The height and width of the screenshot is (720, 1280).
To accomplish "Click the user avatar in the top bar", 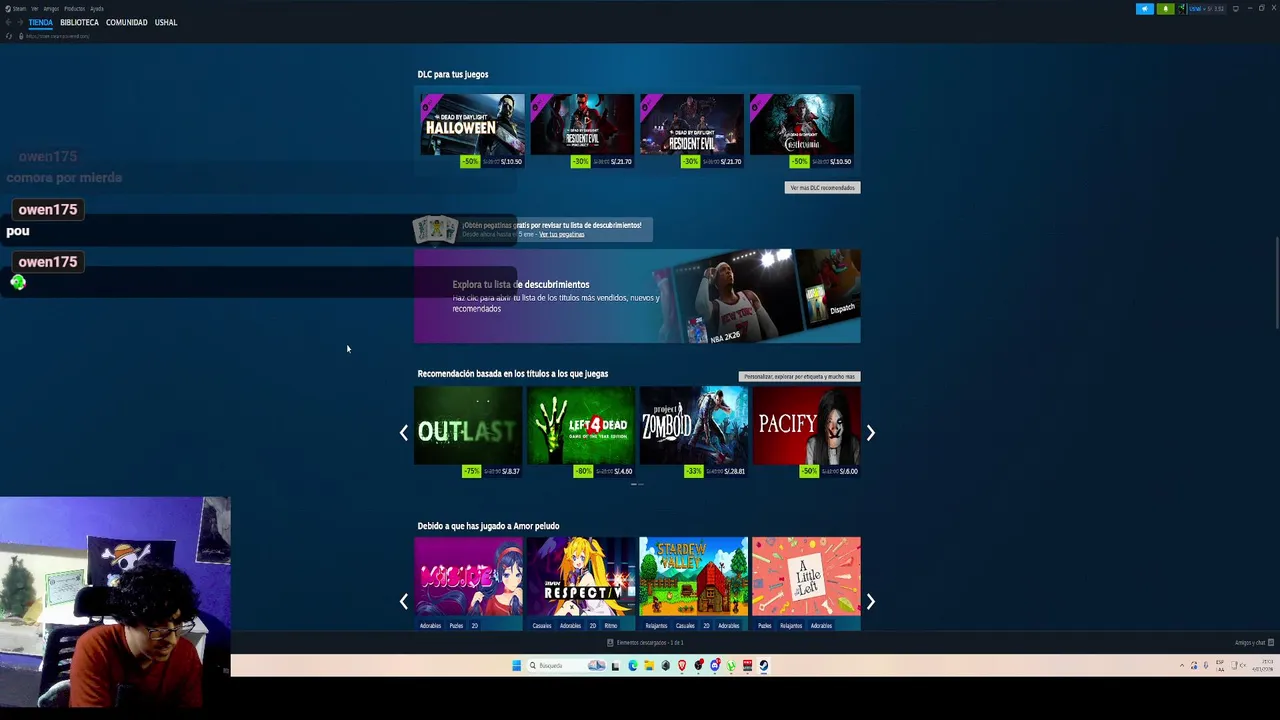I will [x=1182, y=9].
